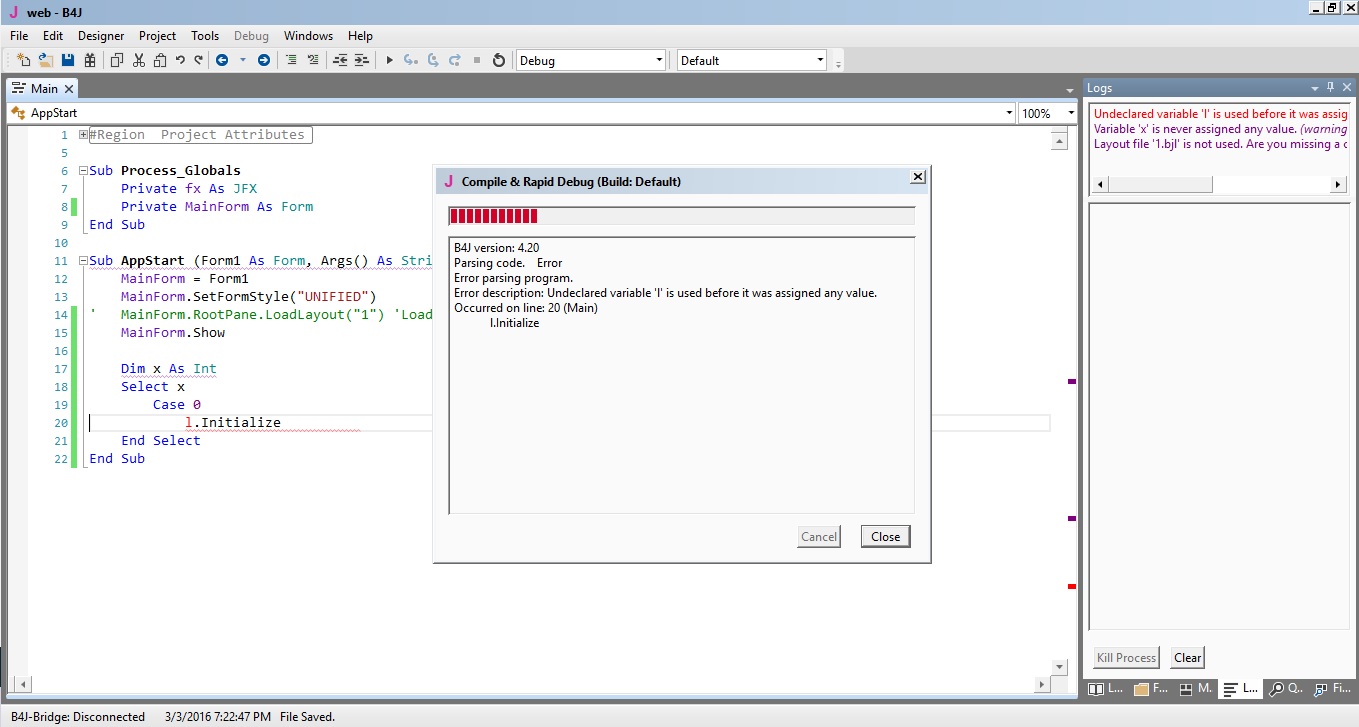Collapse the Process_Globals sub
Viewport: 1359px width, 727px height.
pos(83,171)
